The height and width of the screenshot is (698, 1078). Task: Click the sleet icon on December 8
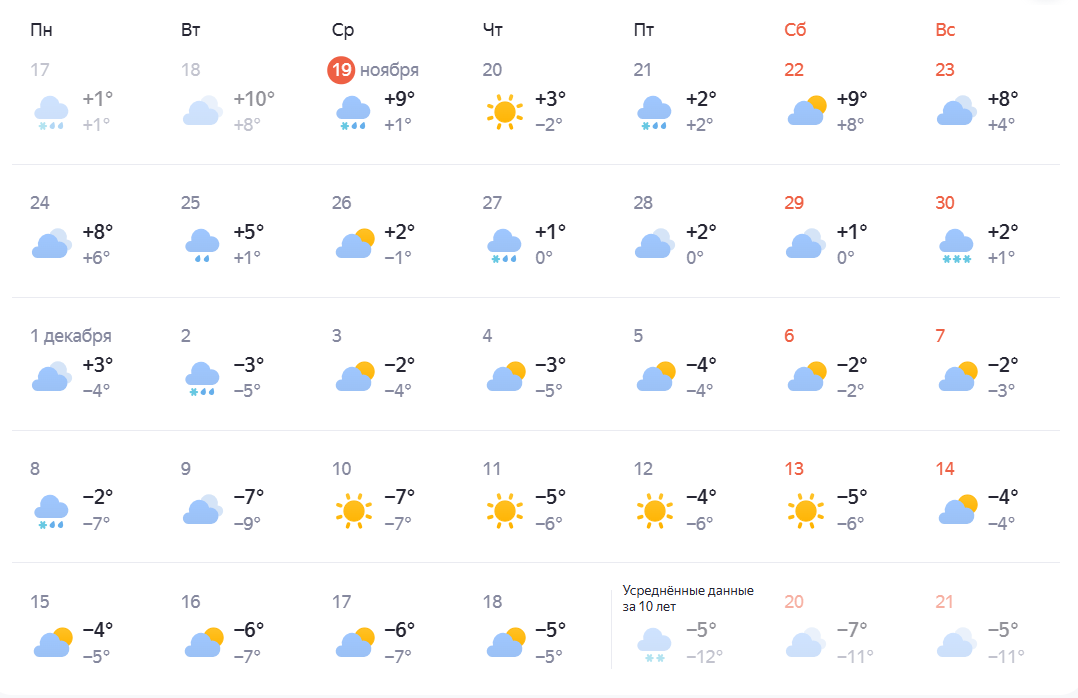click(x=52, y=511)
